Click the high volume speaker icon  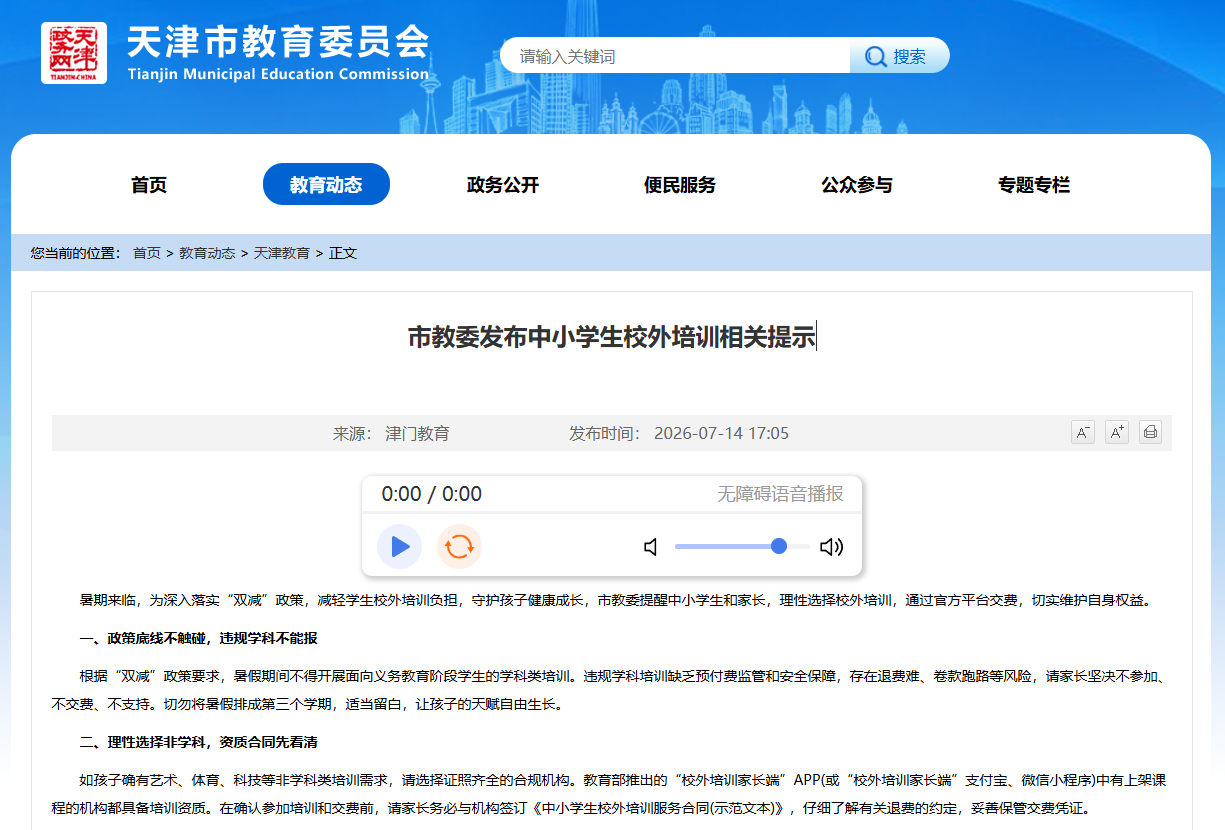coord(831,547)
